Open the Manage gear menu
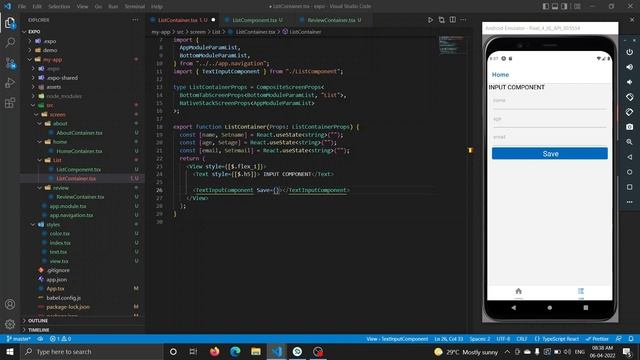The image size is (640, 360). [10, 324]
